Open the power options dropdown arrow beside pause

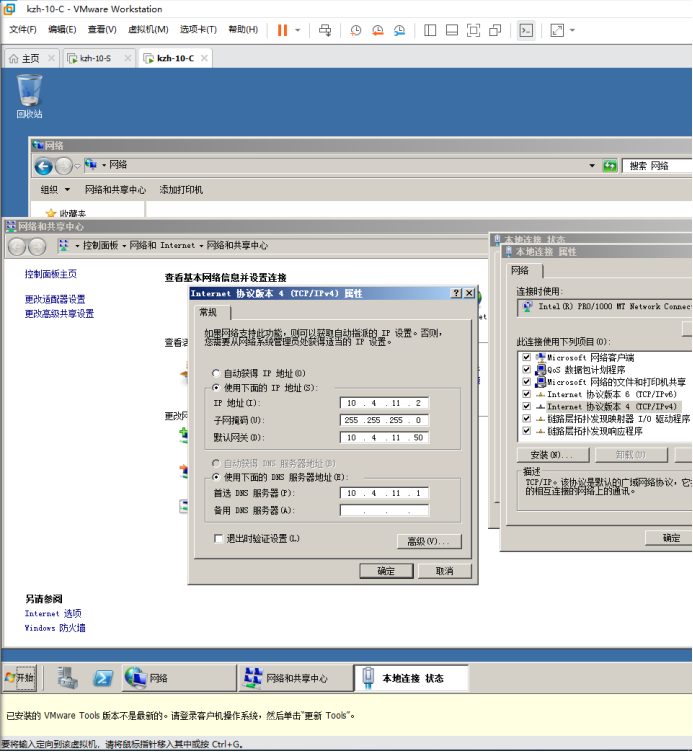tap(297, 30)
